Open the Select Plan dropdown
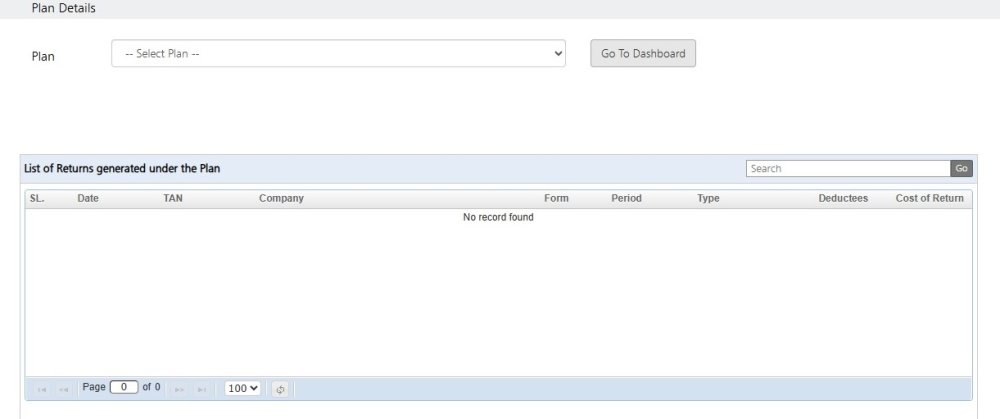Viewport: 1000px width, 419px height. 338,54
